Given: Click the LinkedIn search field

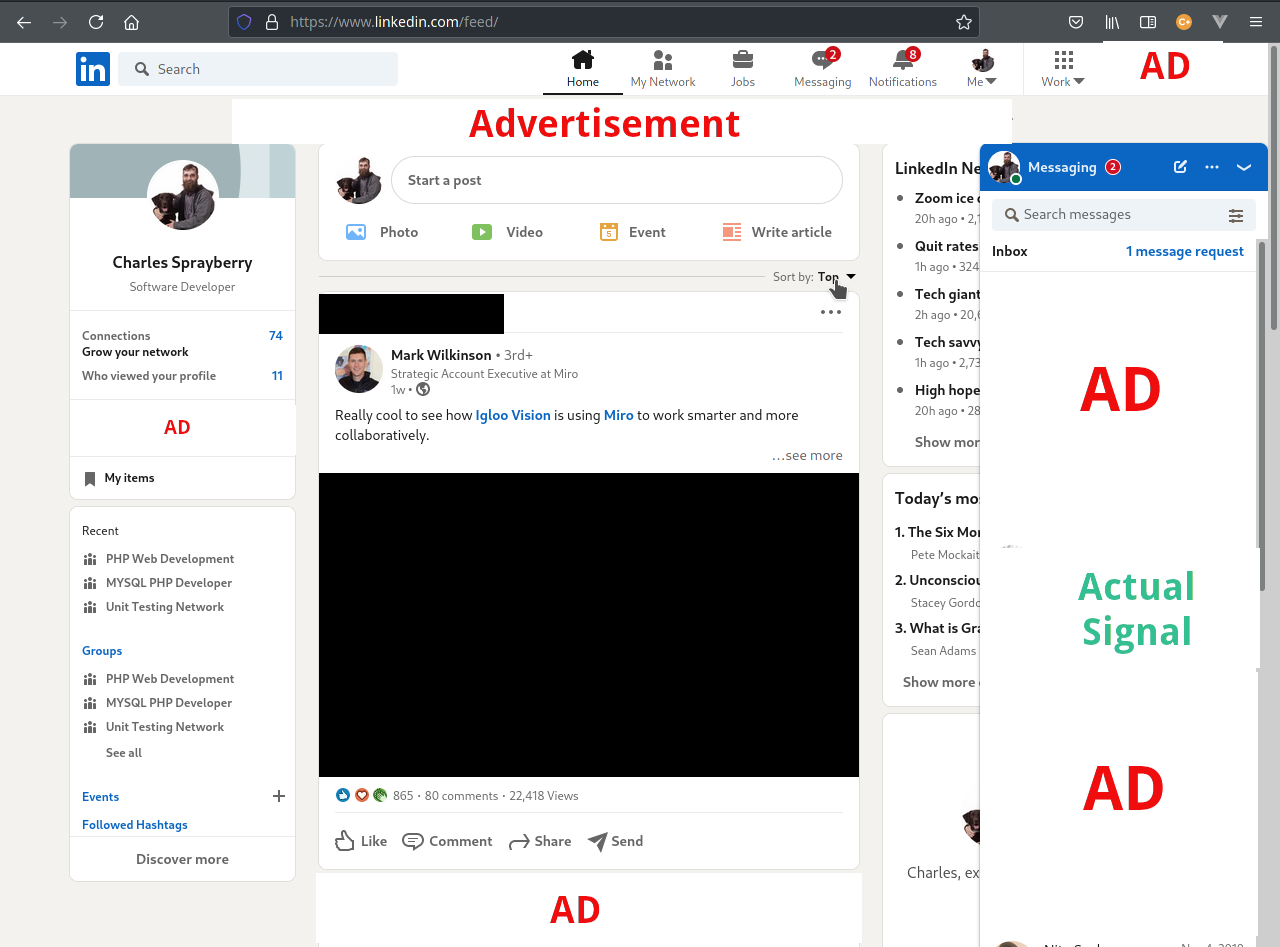Looking at the screenshot, I should coord(258,69).
